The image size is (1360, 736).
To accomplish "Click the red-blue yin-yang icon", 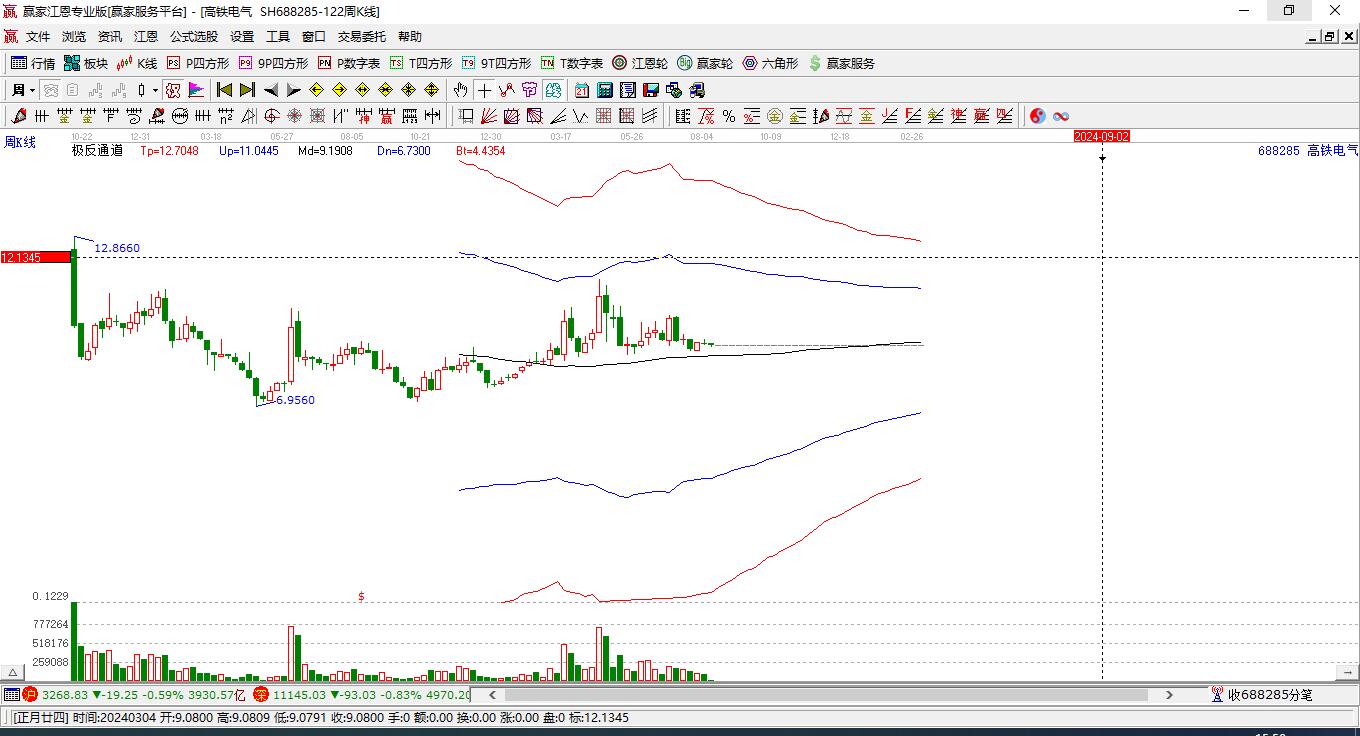I will (1037, 116).
